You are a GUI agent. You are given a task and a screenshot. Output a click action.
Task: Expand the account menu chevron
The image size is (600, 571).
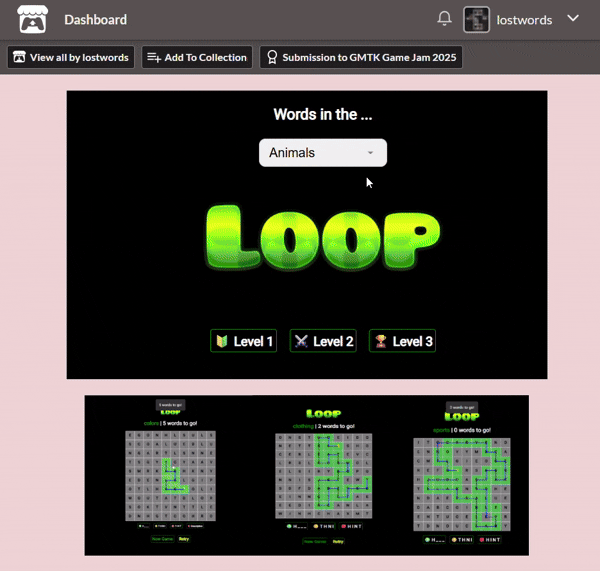573,18
